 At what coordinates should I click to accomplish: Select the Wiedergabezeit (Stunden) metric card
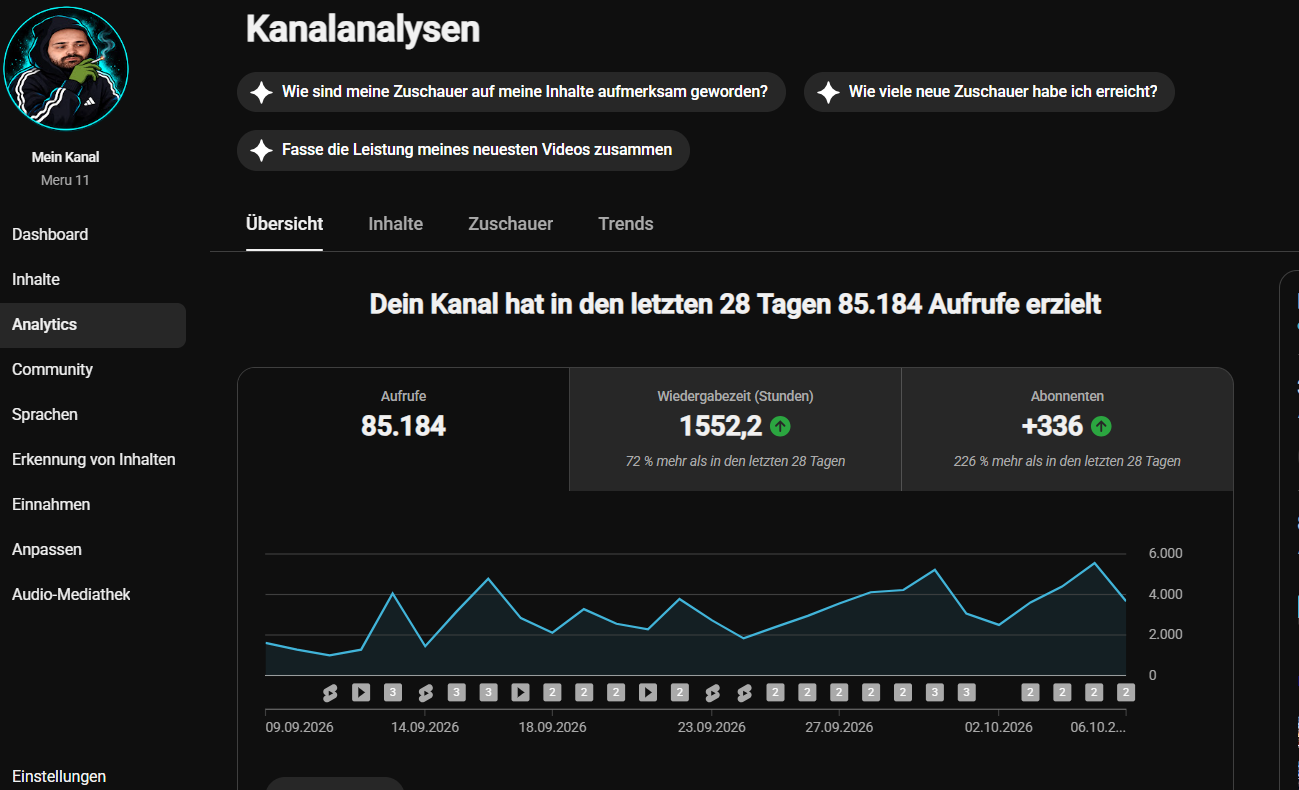735,429
